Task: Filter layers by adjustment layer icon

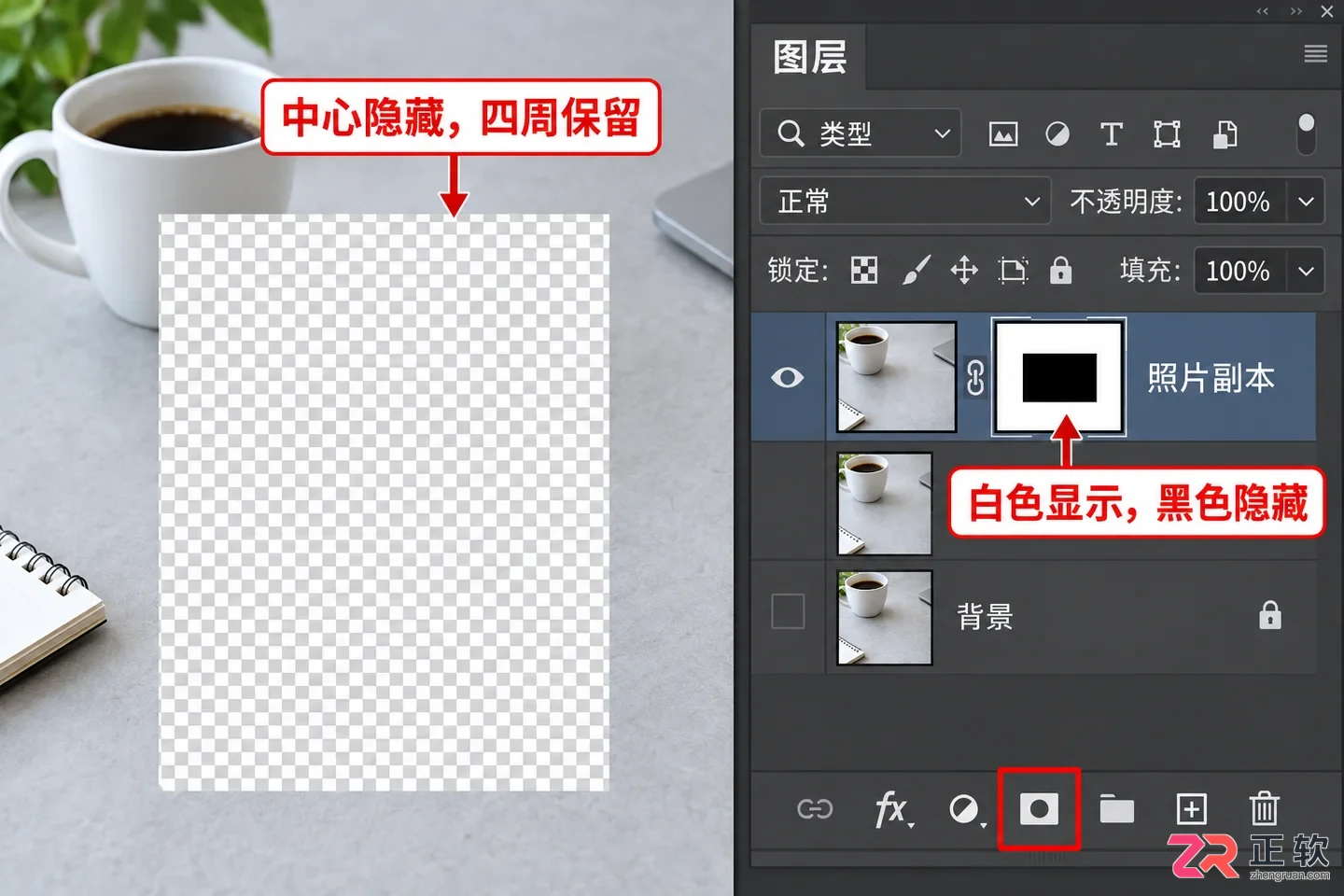Action: click(1057, 135)
